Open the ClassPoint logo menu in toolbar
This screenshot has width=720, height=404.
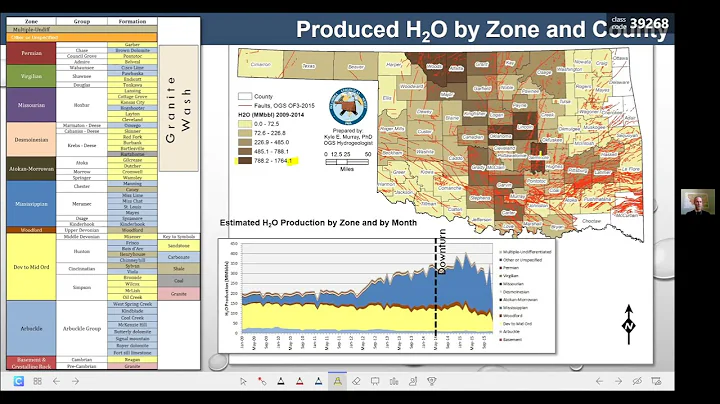[18, 381]
